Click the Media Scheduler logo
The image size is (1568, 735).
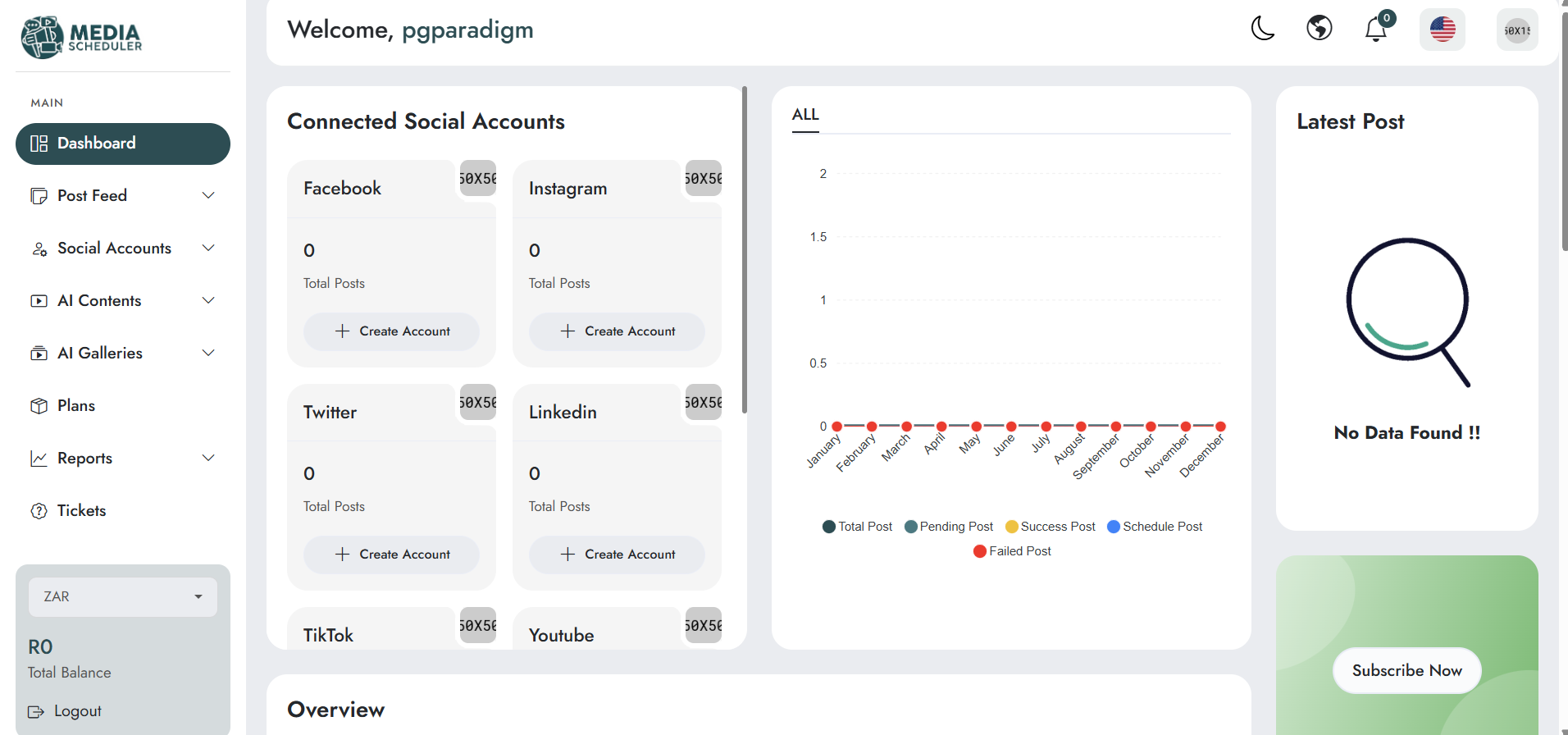81,37
